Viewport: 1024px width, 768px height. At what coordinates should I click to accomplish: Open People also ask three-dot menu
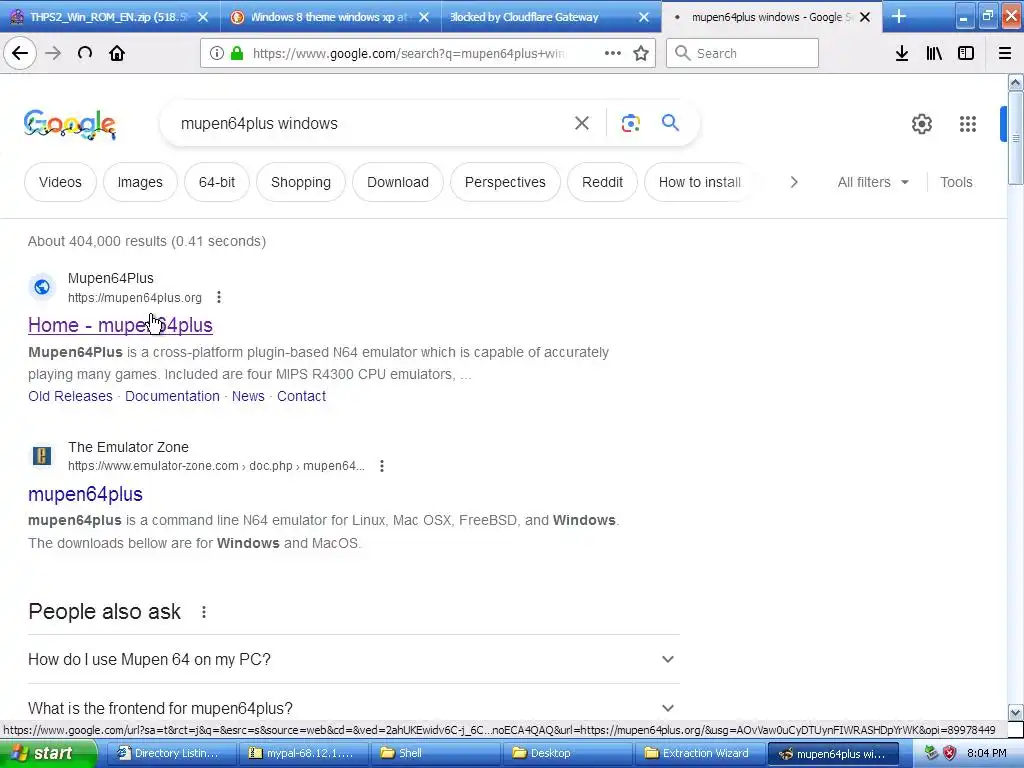coord(204,612)
